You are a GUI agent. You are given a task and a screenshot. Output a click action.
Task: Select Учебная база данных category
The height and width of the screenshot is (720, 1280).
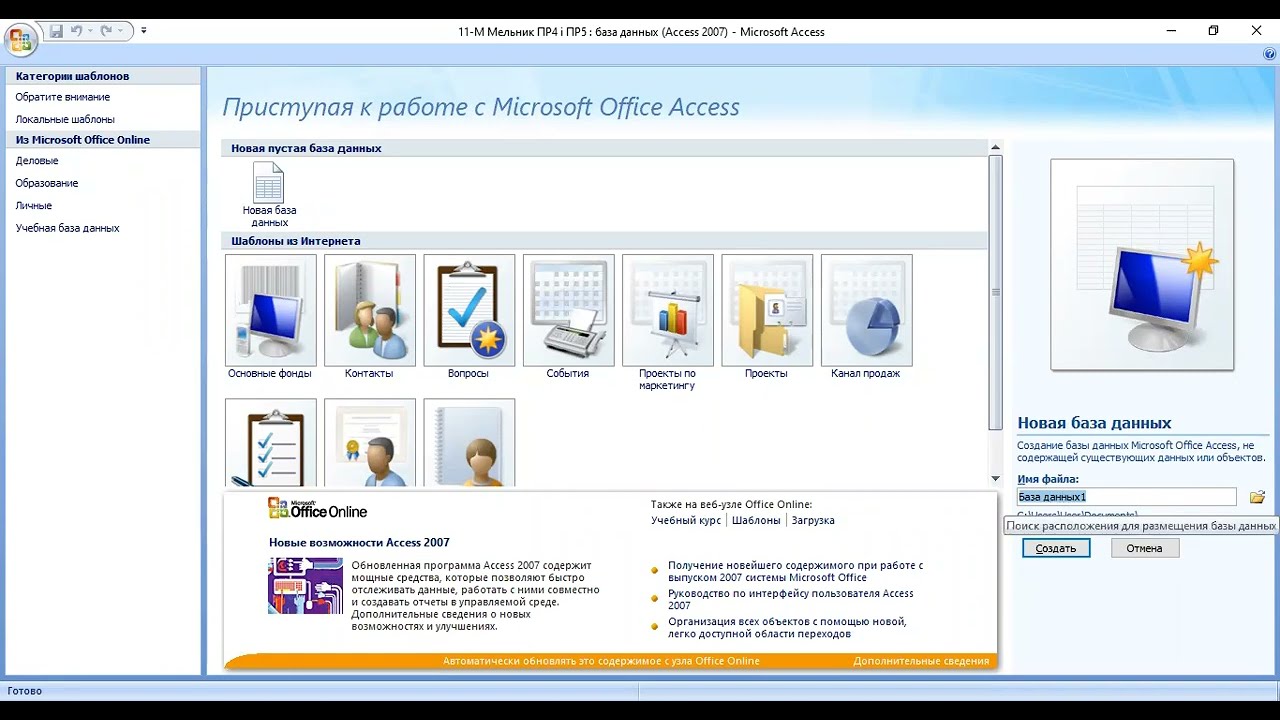click(x=68, y=228)
